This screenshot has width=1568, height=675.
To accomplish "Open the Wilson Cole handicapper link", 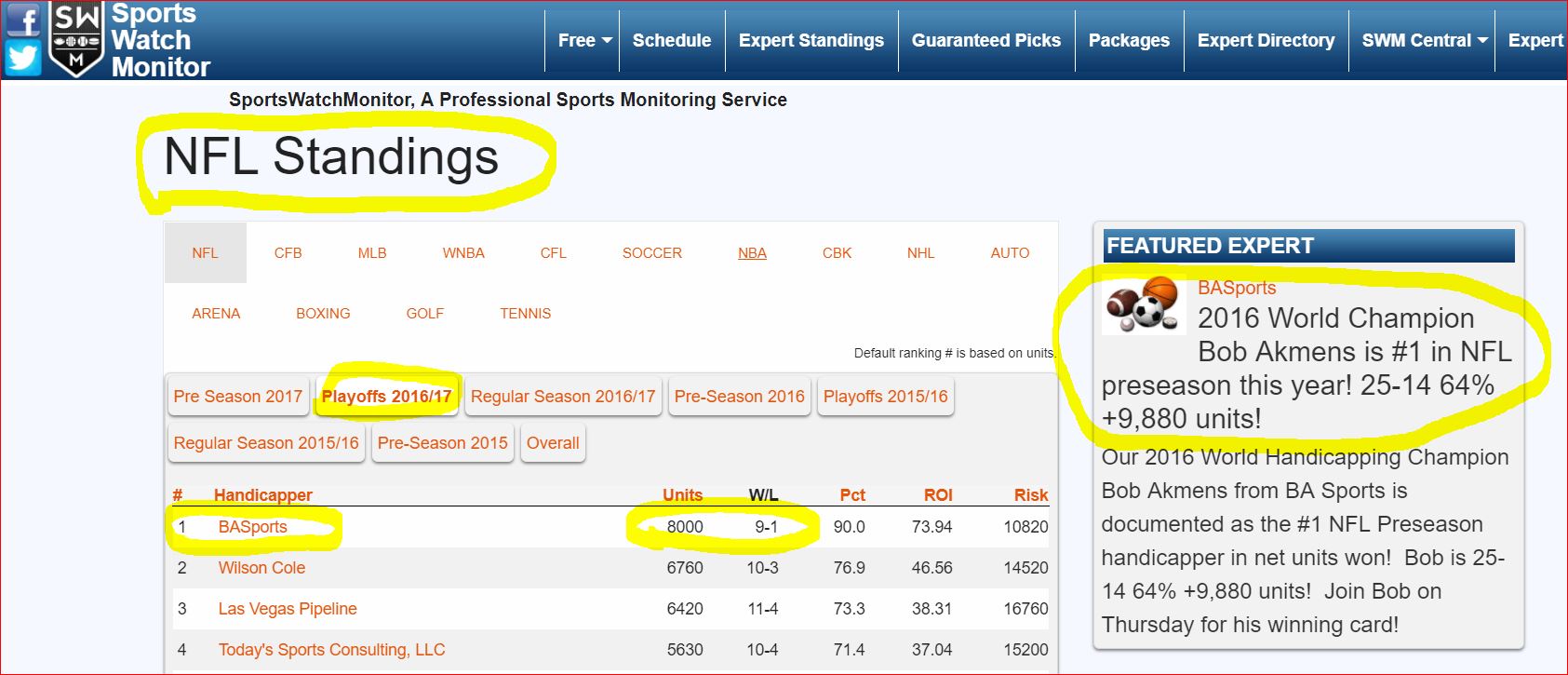I will (261, 568).
